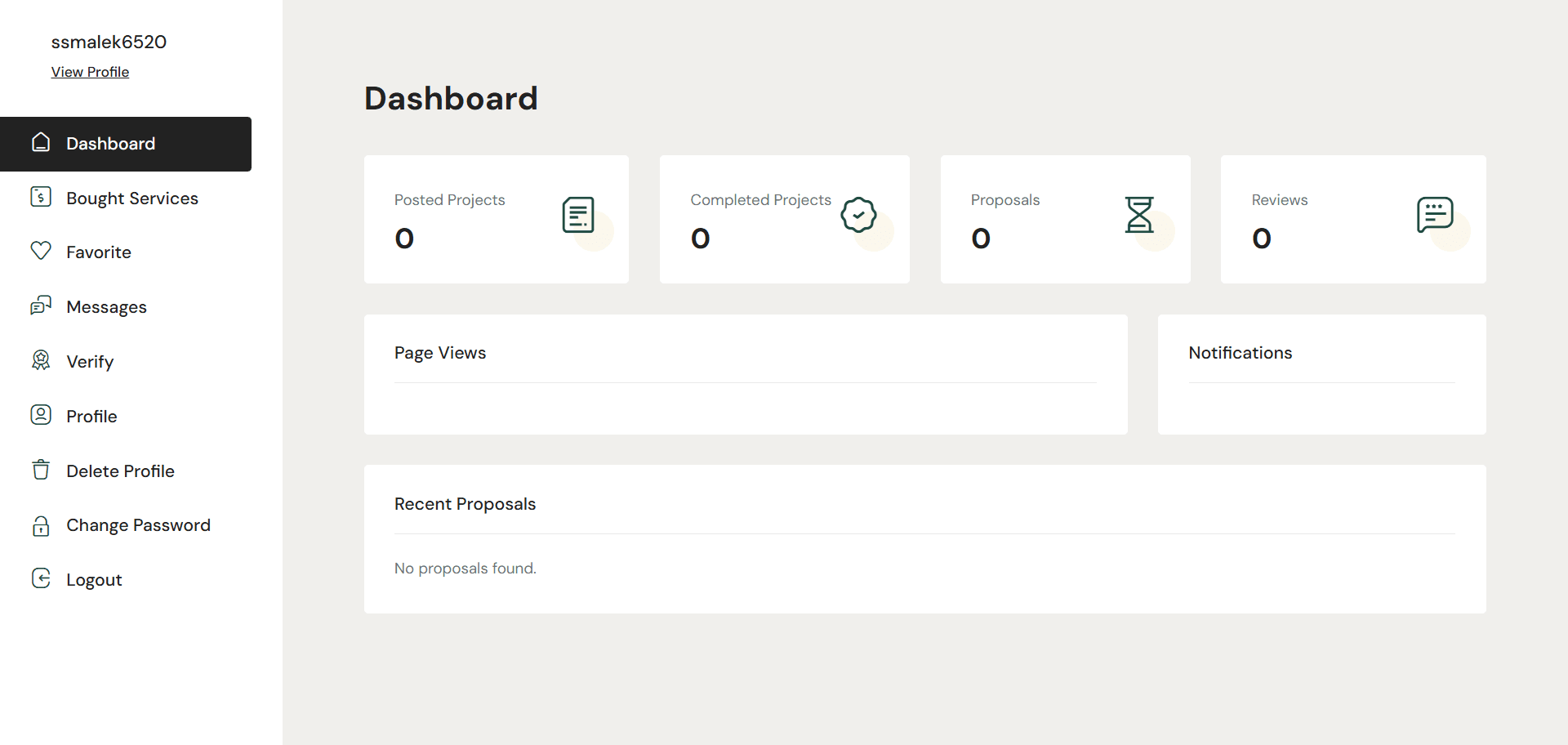The height and width of the screenshot is (745, 1568).
Task: Go to Bought Services menu item
Action: click(132, 199)
